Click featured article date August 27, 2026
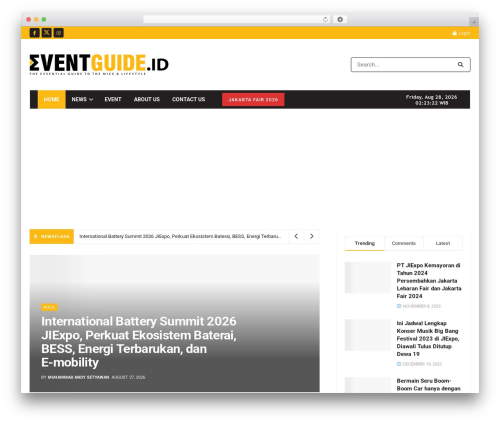This screenshot has height=423, width=500. click(128, 377)
